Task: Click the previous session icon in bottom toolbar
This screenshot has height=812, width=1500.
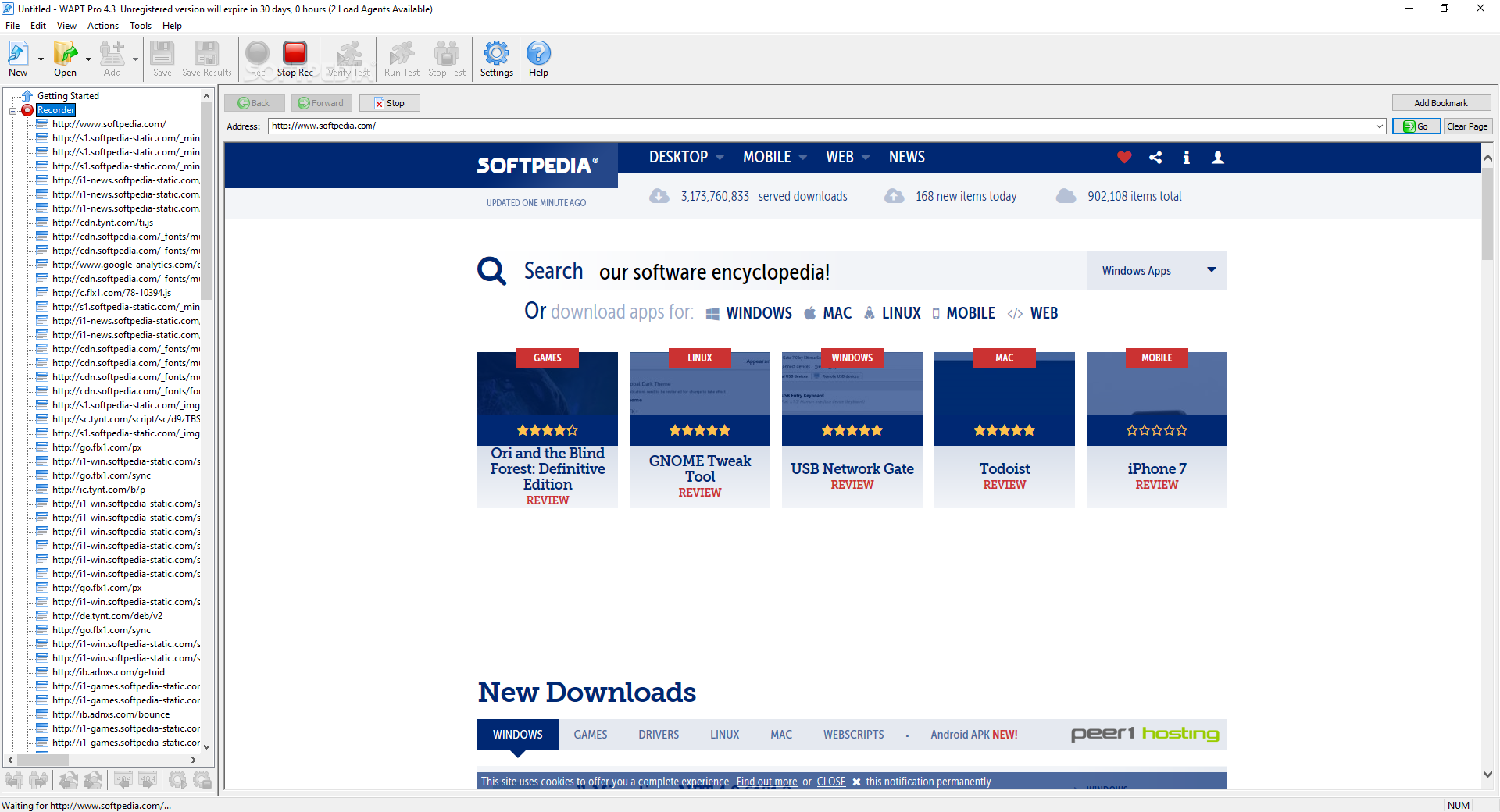Action: pos(69,779)
